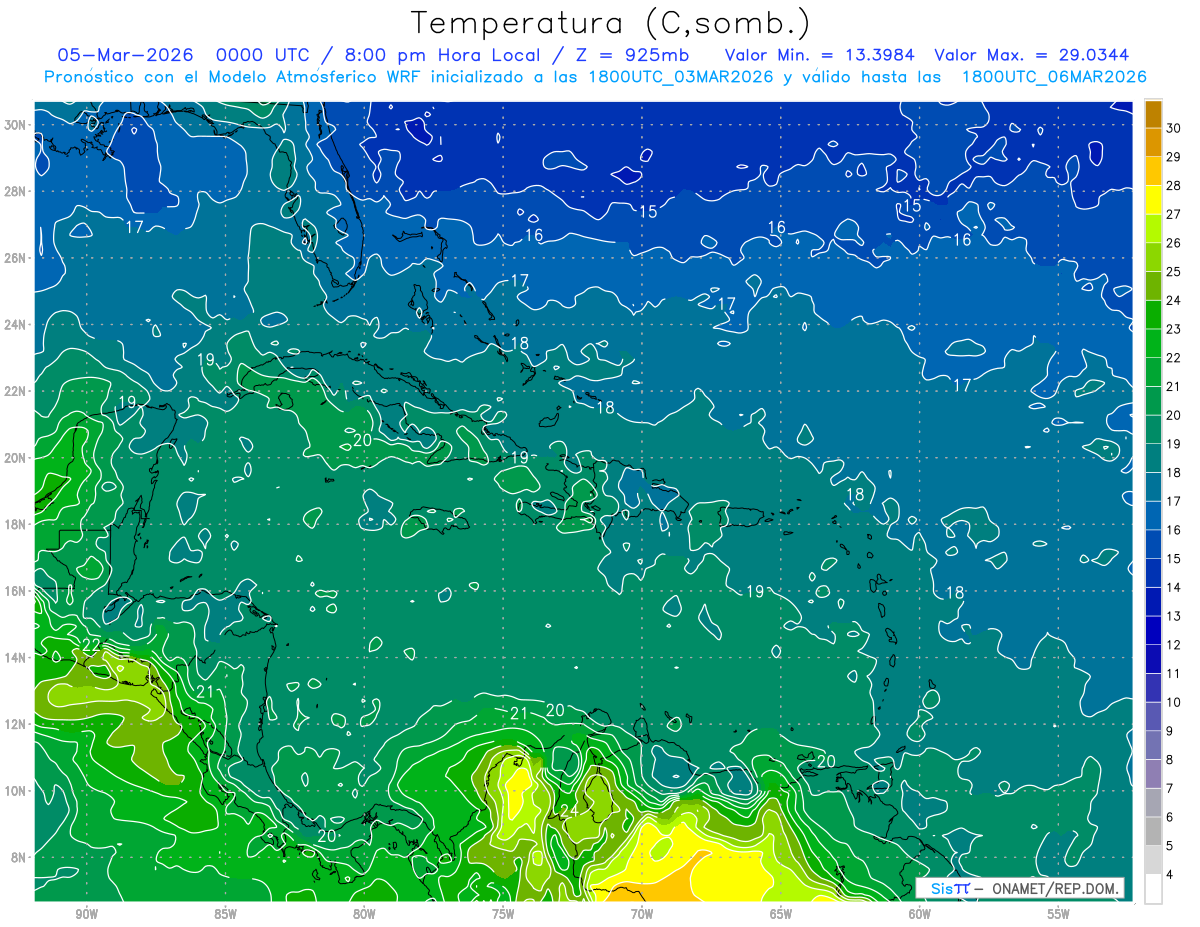Select the date text '05-Mar-2026'
Viewport: 1200px width, 927px height.
point(125,55)
